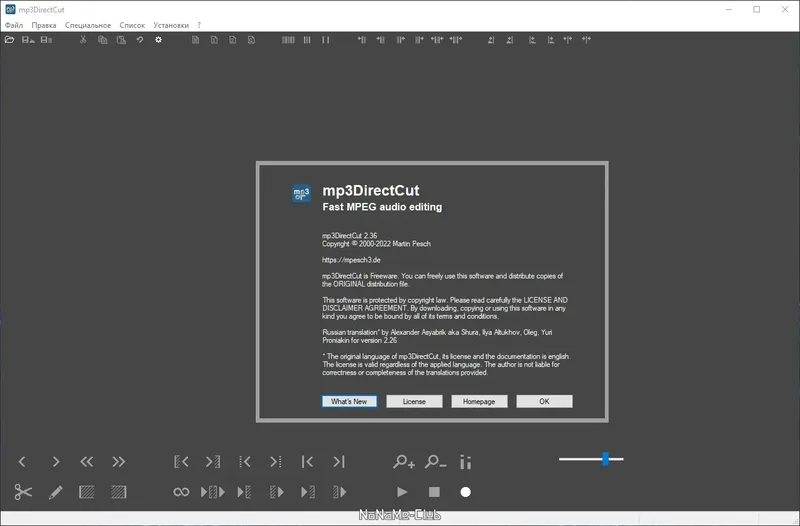Click the paste icon in top toolbar
The image size is (800, 526).
121,40
